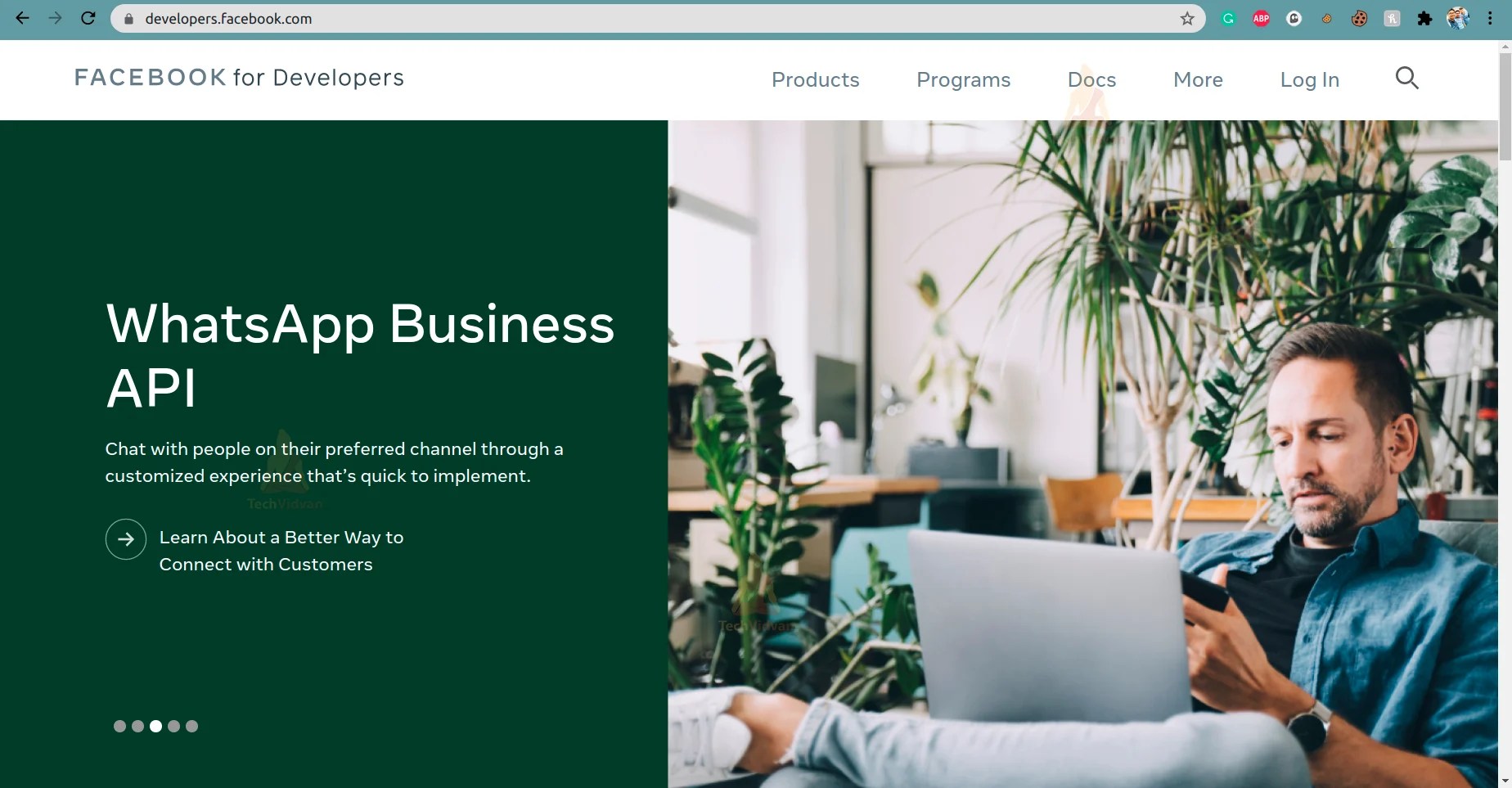Open the Adblock Plus extension icon
Viewport: 1512px width, 788px height.
point(1261,18)
